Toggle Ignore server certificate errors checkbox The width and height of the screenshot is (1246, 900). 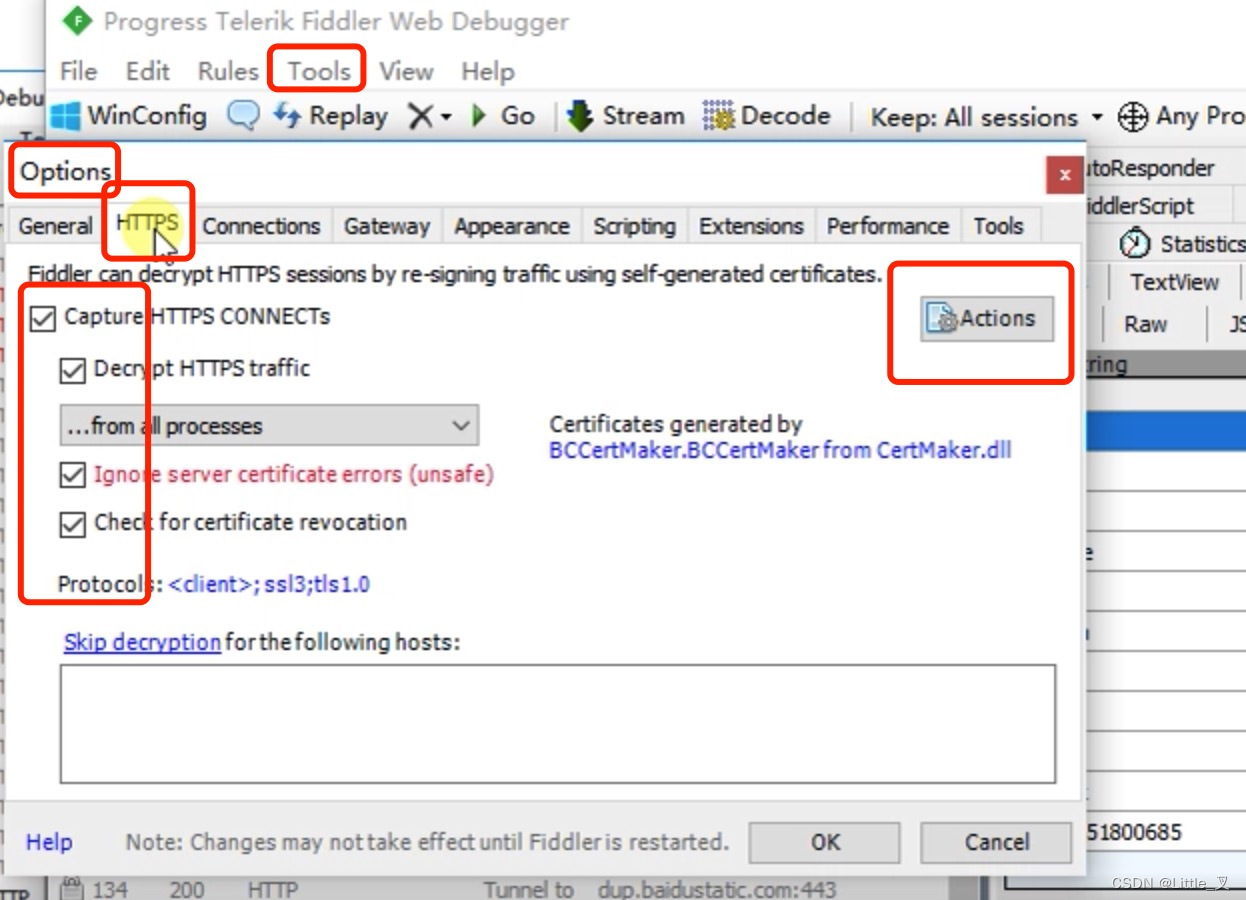(72, 475)
